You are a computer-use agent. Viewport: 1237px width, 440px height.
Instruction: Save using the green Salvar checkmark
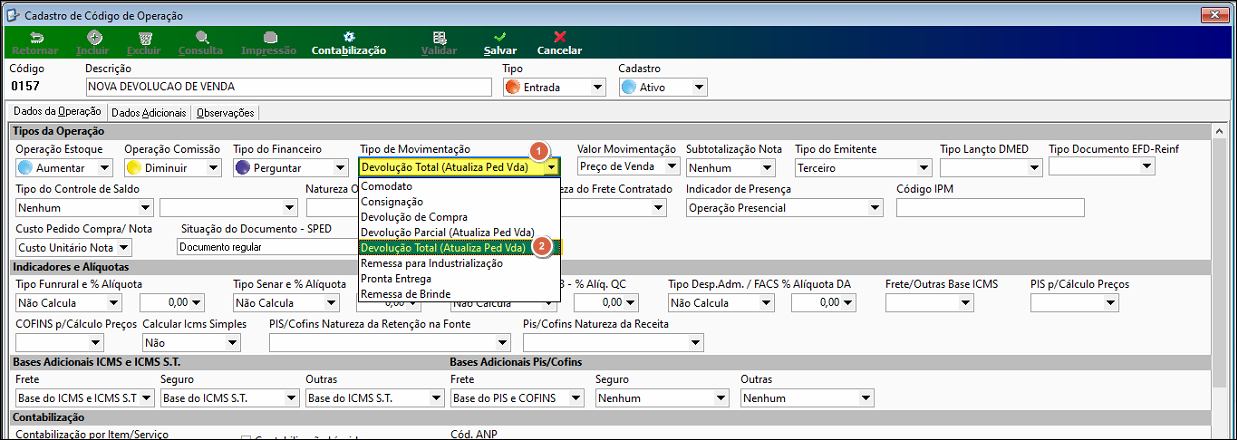500,37
